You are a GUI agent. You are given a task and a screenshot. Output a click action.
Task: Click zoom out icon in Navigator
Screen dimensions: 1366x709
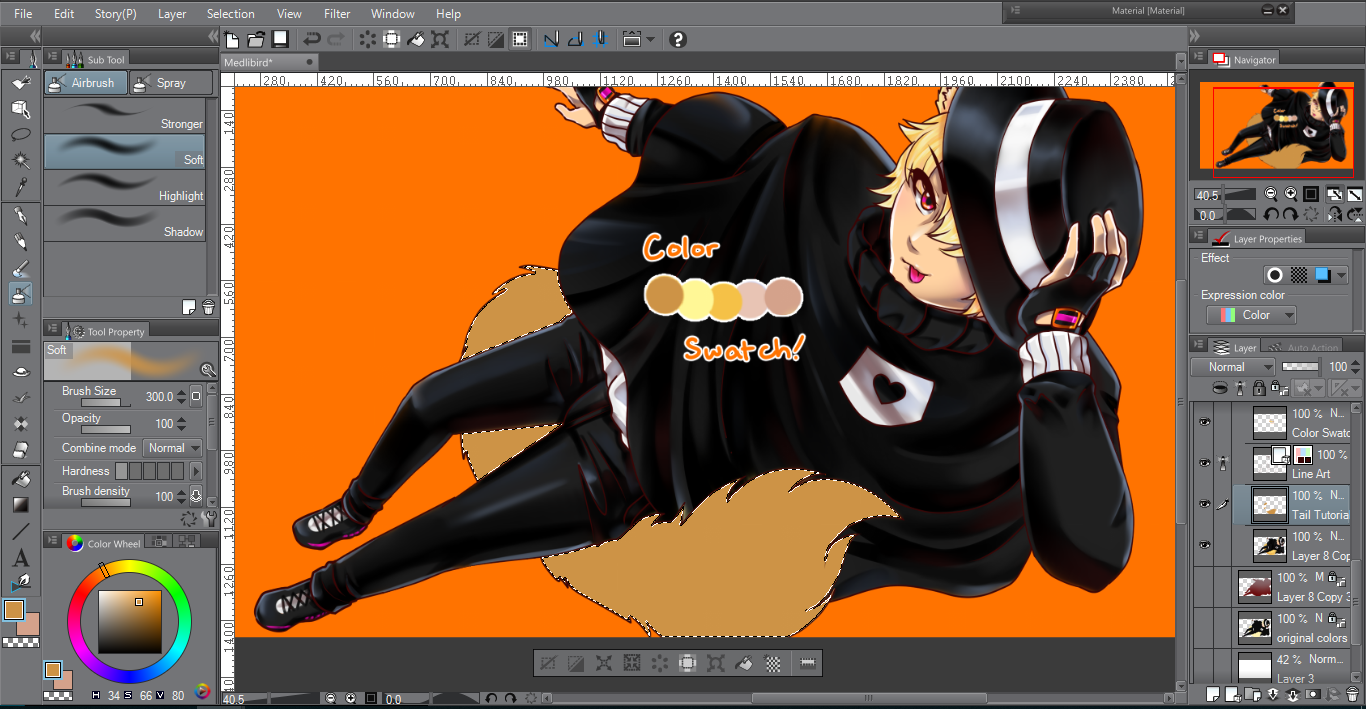click(1270, 194)
